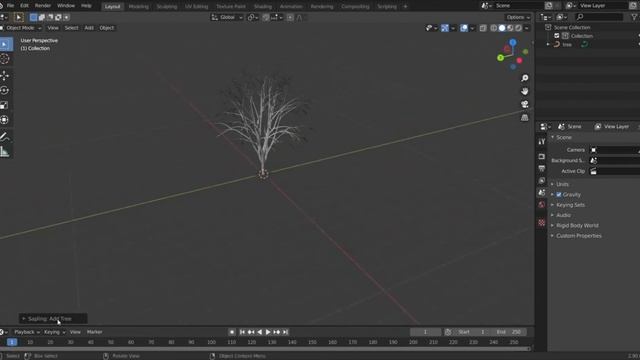Jump to the timeline end frame
The width and height of the screenshot is (640, 360).
(x=285, y=332)
